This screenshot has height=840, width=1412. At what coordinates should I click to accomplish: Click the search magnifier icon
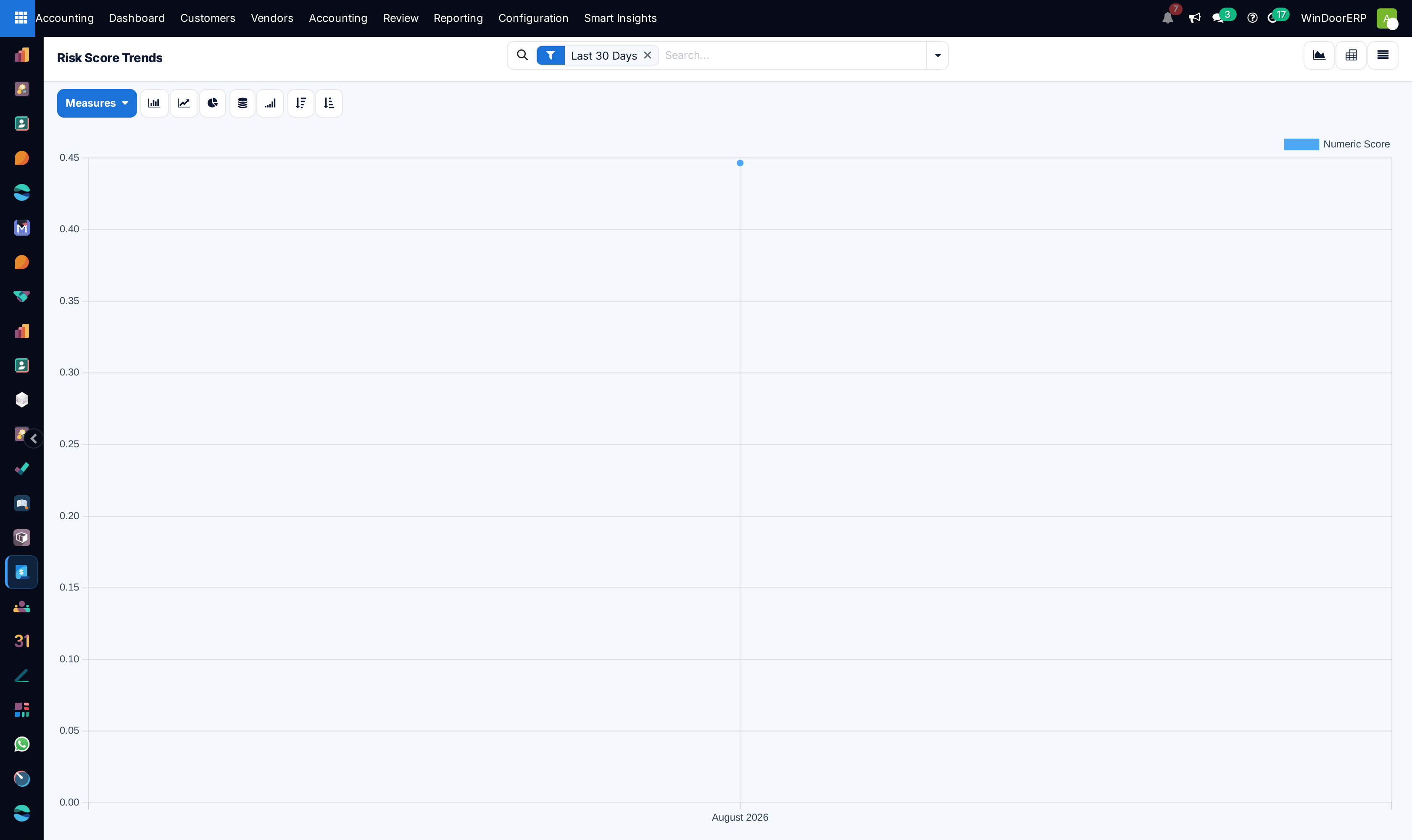(x=522, y=55)
